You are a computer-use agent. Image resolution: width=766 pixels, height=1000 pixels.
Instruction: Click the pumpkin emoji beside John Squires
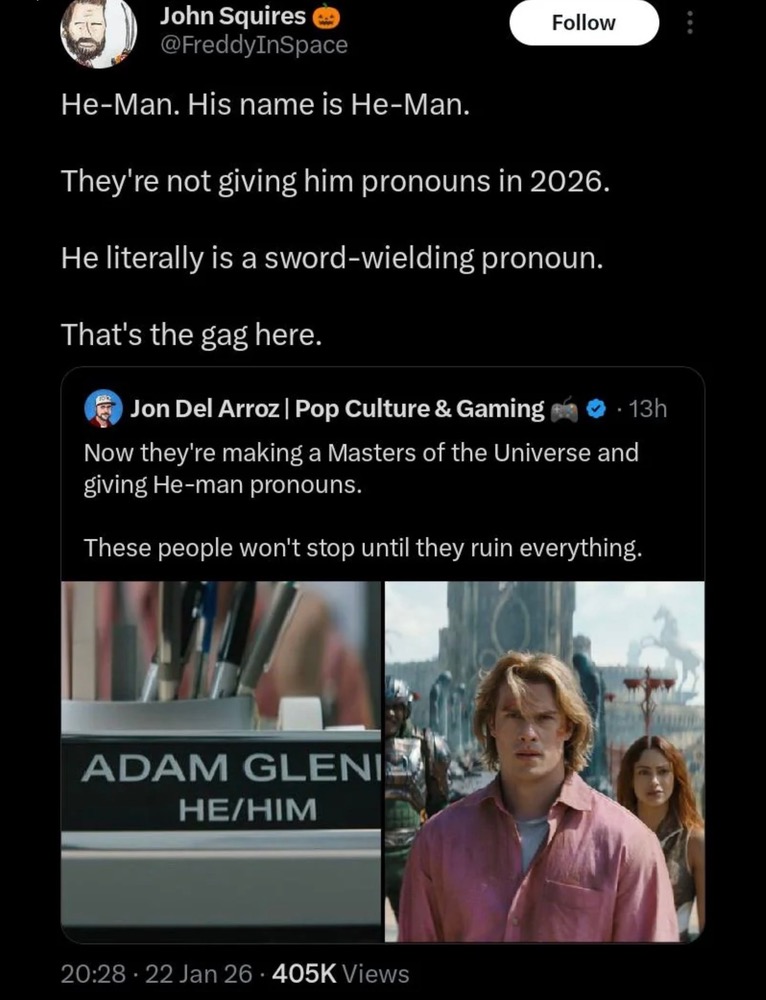326,17
